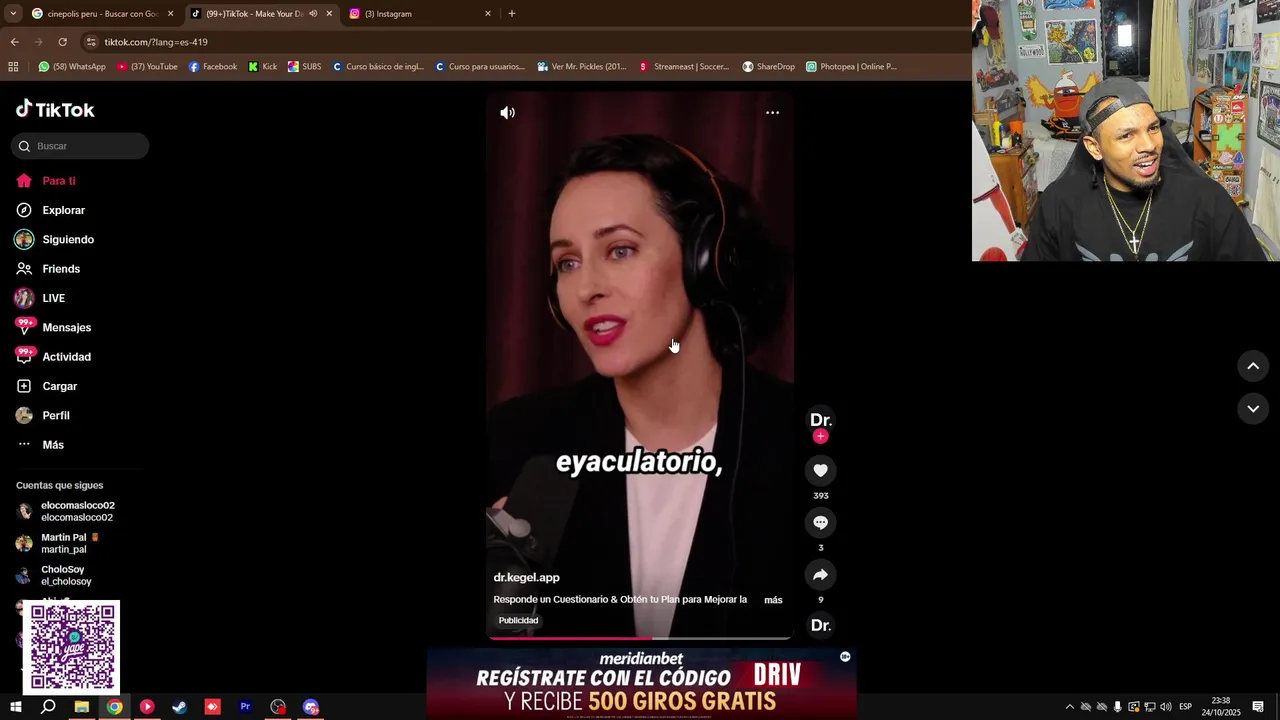Open the Kick bookmark
Screen dimensions: 1280x720
point(263,67)
